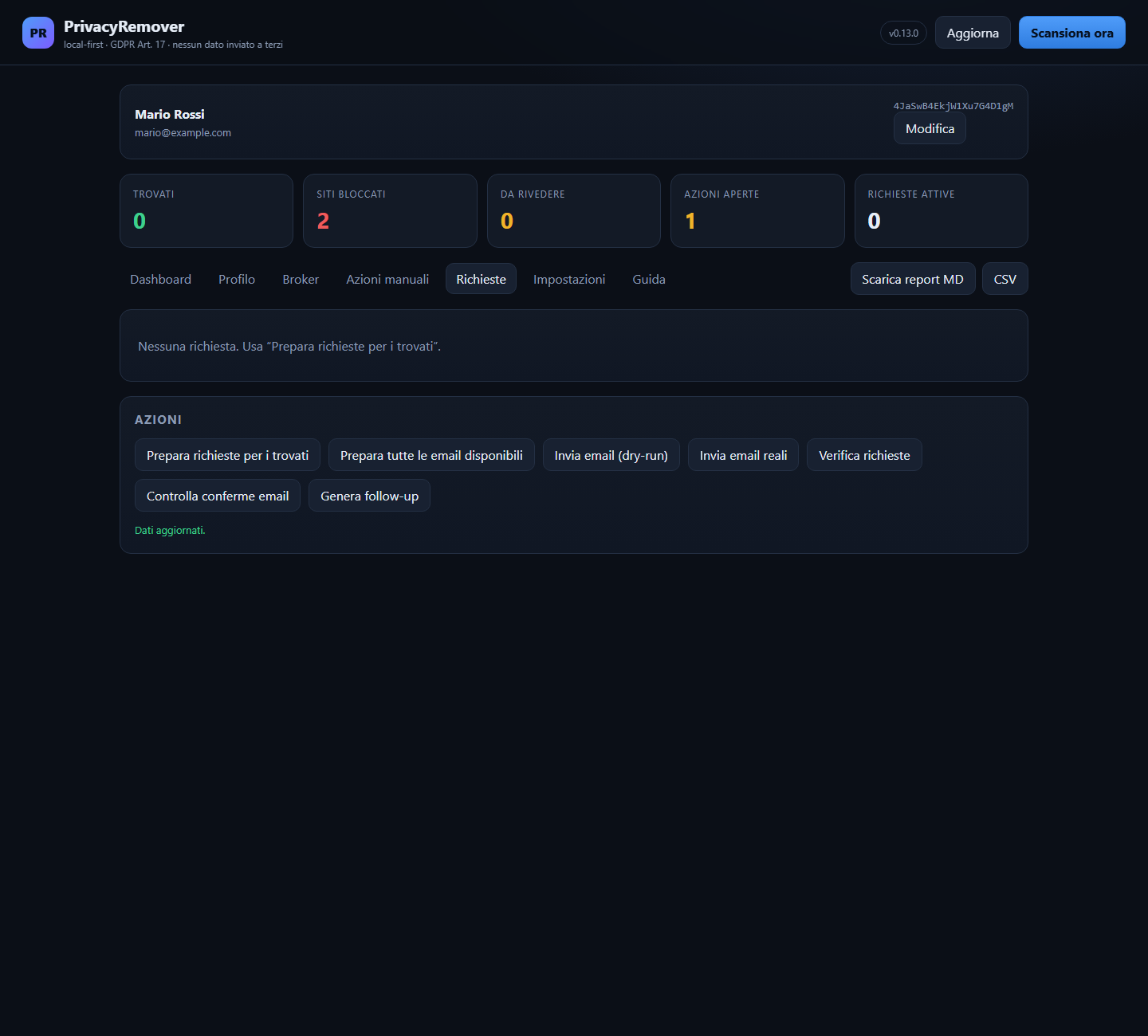Click Invia email reali

pyautogui.click(x=743, y=455)
